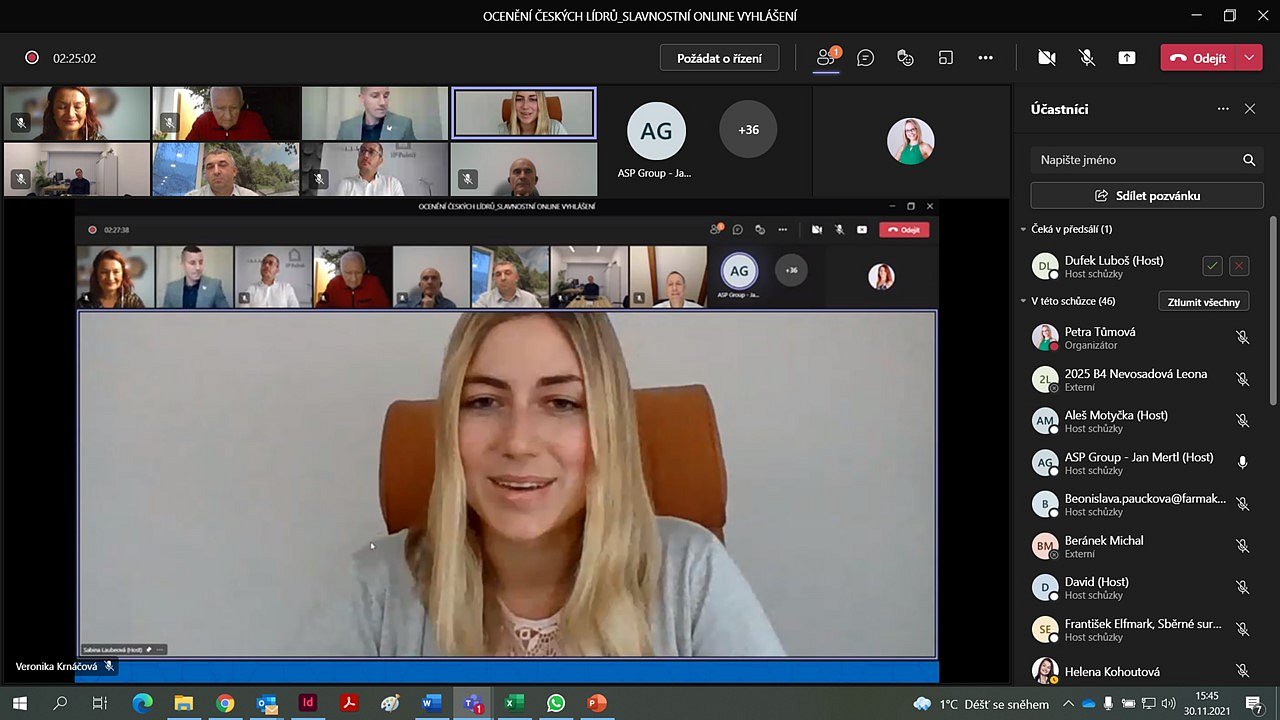Open Excel from taskbar
Image resolution: width=1280 pixels, height=720 pixels.
point(514,703)
